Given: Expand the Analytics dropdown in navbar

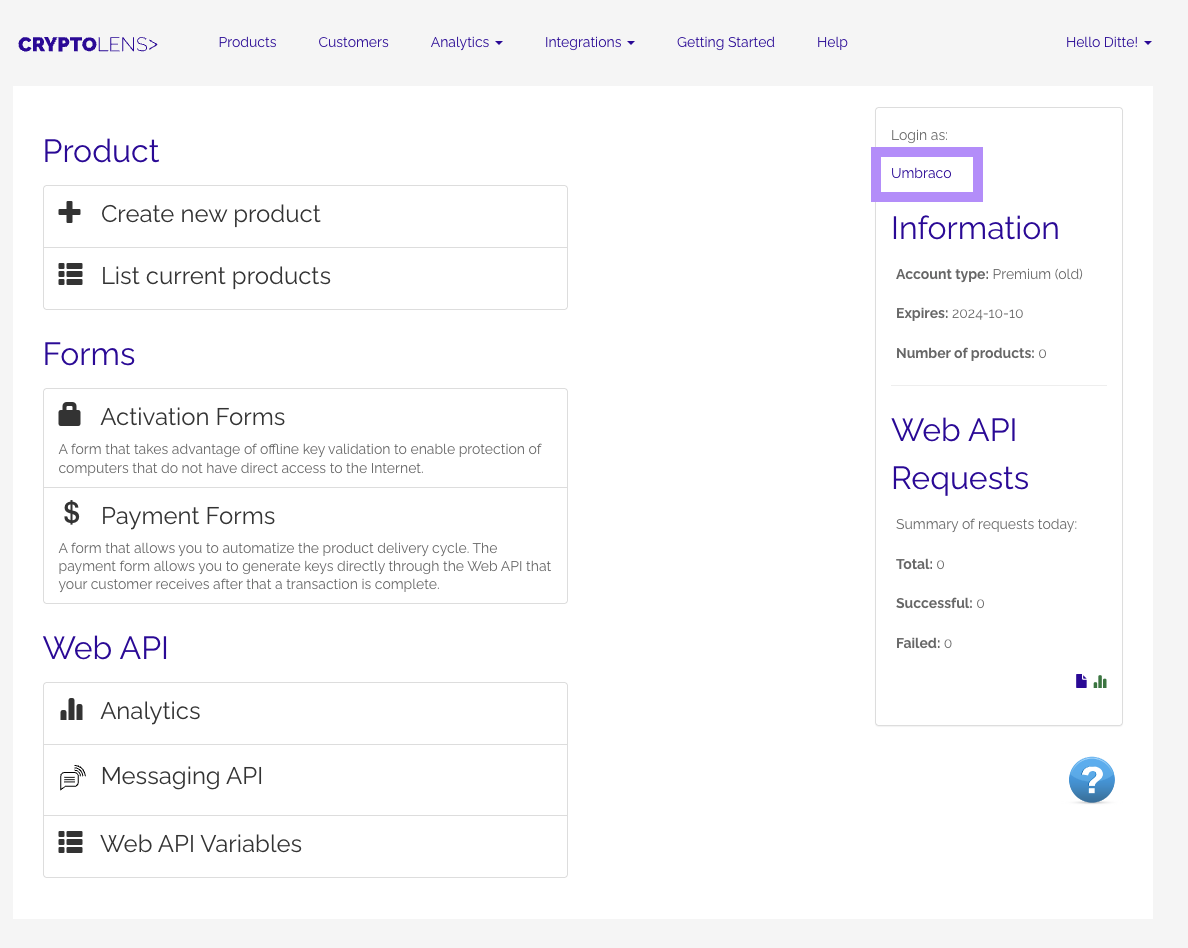Looking at the screenshot, I should (466, 42).
